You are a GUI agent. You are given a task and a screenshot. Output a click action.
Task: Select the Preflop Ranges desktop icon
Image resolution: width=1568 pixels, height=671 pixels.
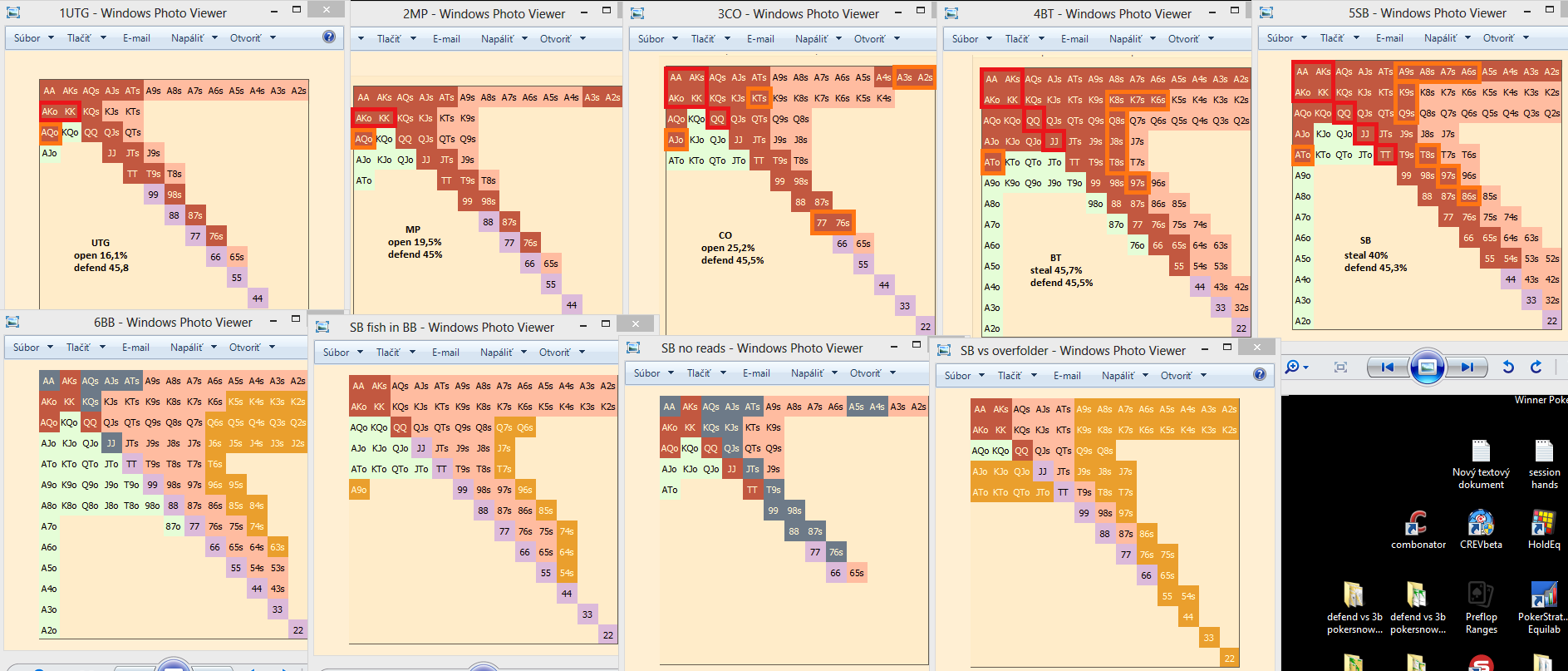point(1481,607)
